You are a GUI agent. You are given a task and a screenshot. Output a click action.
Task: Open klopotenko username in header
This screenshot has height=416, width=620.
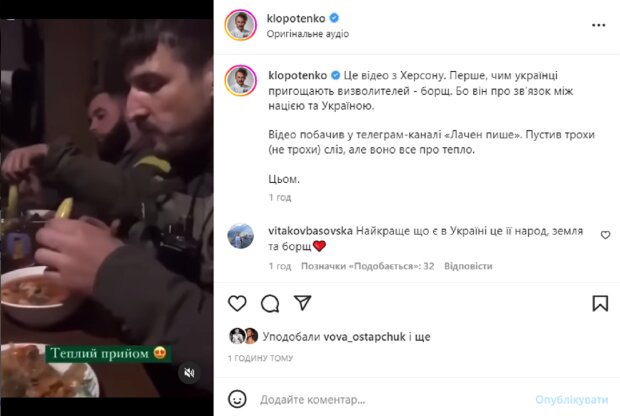296,18
